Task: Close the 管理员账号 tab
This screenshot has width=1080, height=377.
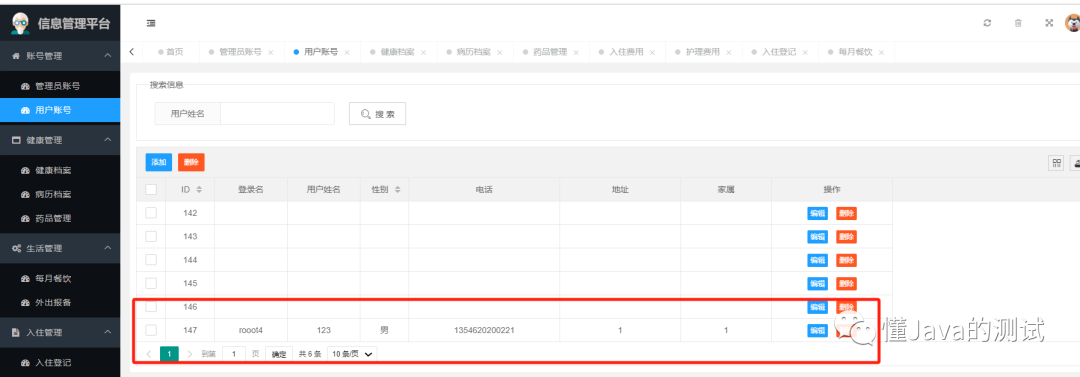Action: point(270,52)
